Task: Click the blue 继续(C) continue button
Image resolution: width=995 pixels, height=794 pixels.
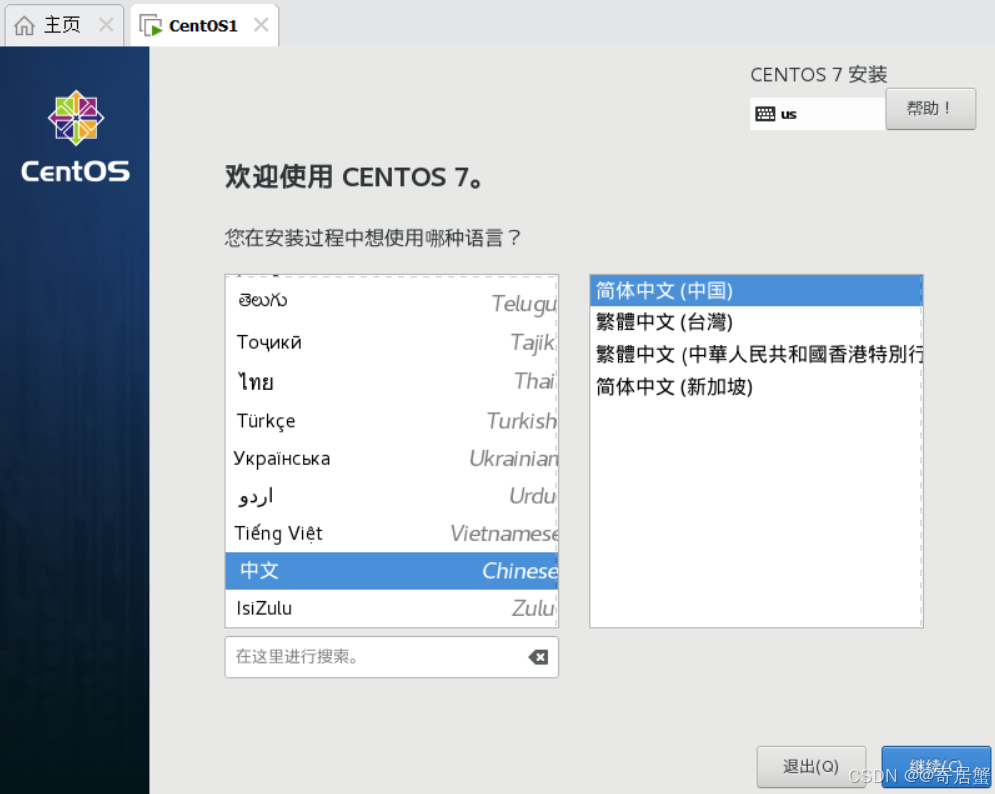Action: coord(936,767)
